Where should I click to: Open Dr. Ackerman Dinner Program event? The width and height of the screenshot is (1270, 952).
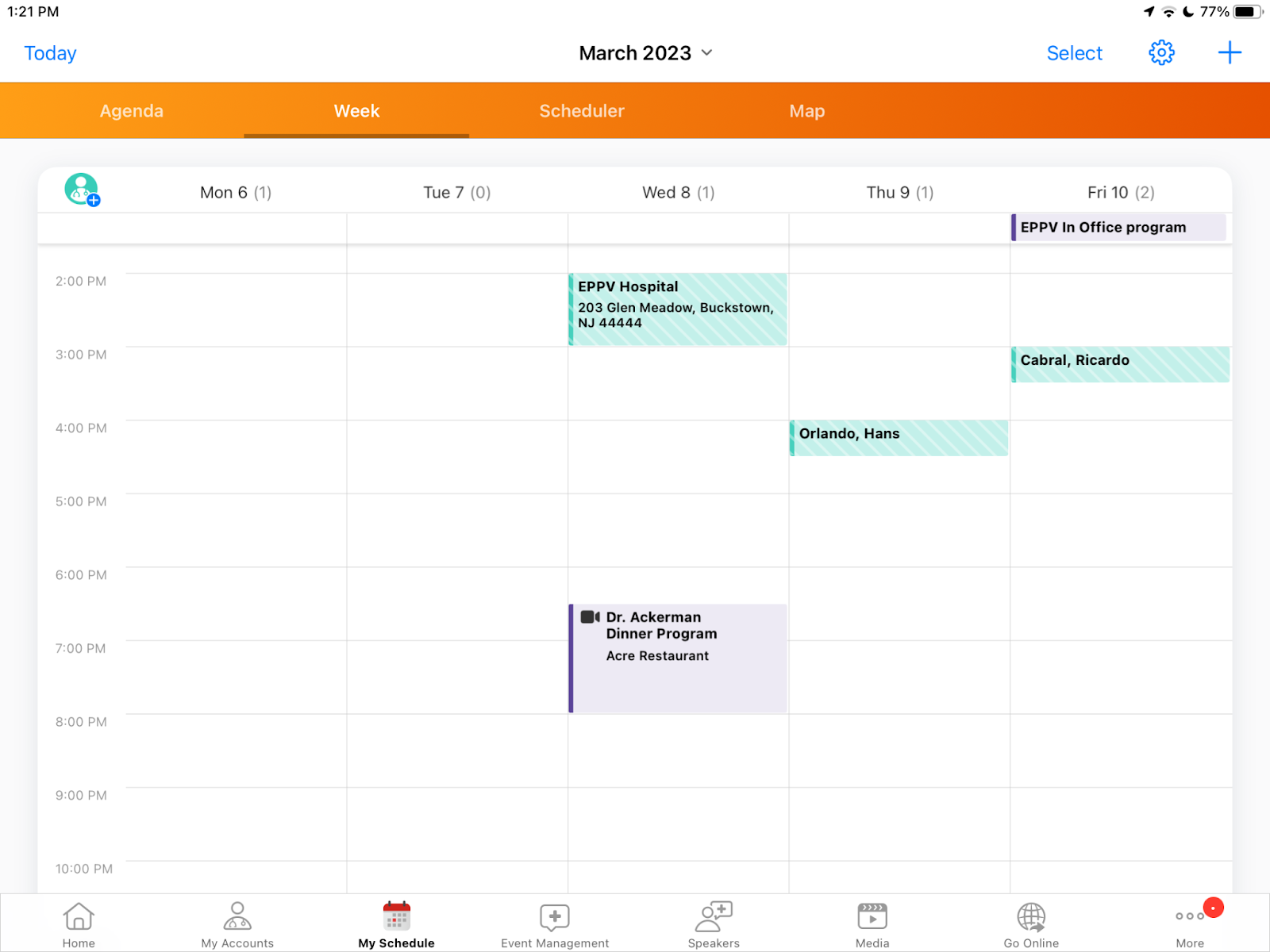679,658
